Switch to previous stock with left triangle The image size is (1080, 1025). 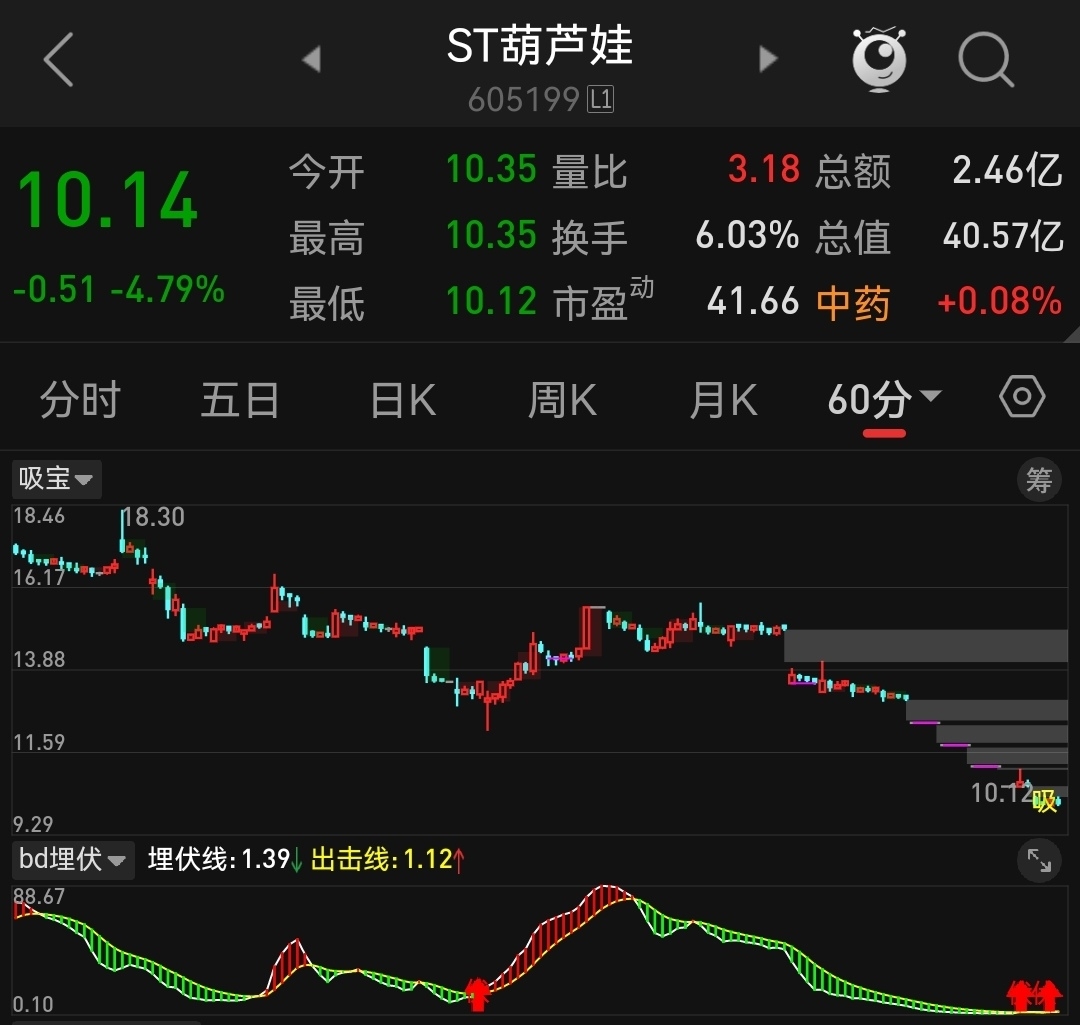click(312, 59)
